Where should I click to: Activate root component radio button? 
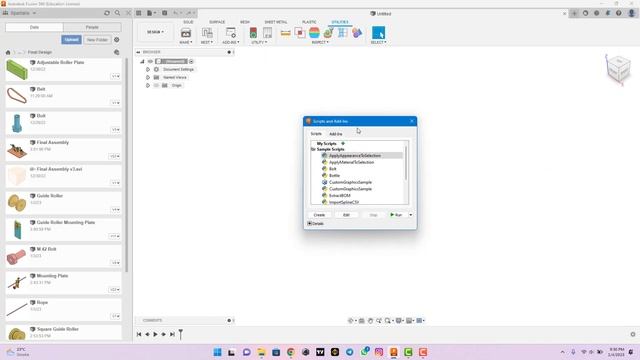[x=191, y=62]
